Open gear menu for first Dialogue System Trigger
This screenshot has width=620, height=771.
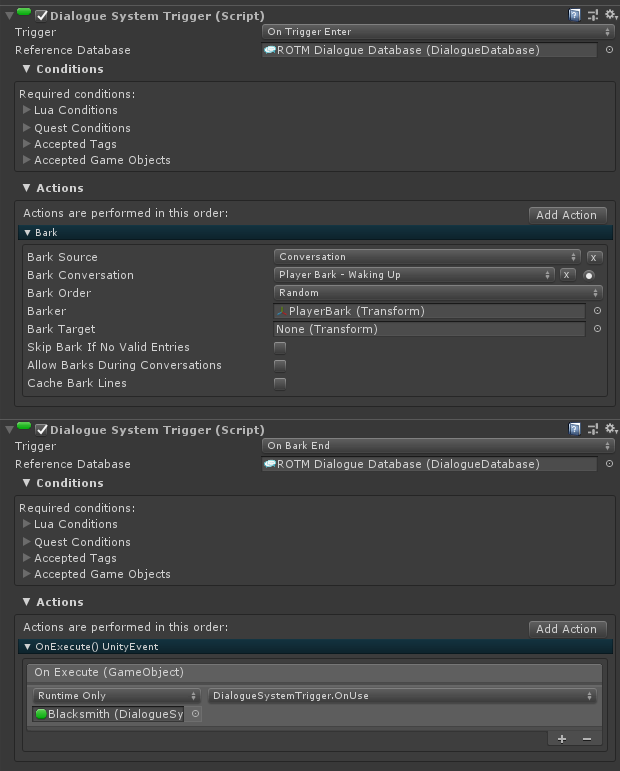click(x=611, y=15)
